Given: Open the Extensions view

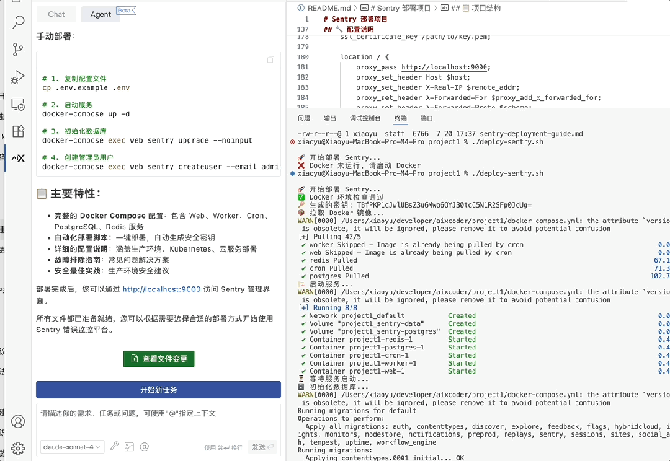Looking at the screenshot, I should (x=18, y=132).
